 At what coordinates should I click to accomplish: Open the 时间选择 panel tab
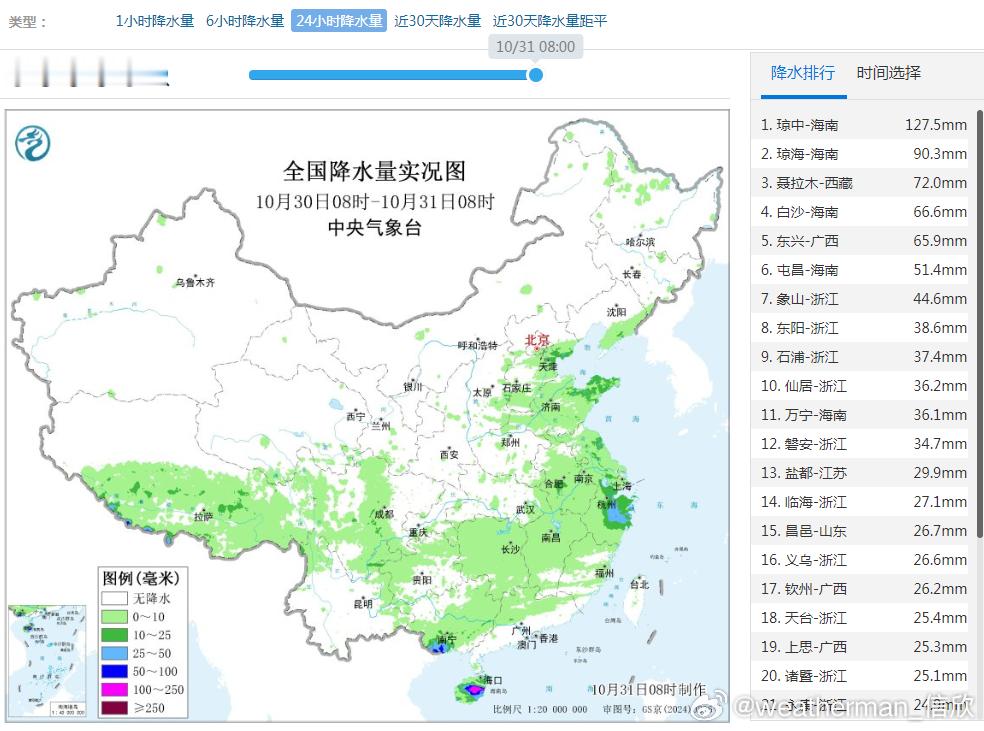coord(888,73)
